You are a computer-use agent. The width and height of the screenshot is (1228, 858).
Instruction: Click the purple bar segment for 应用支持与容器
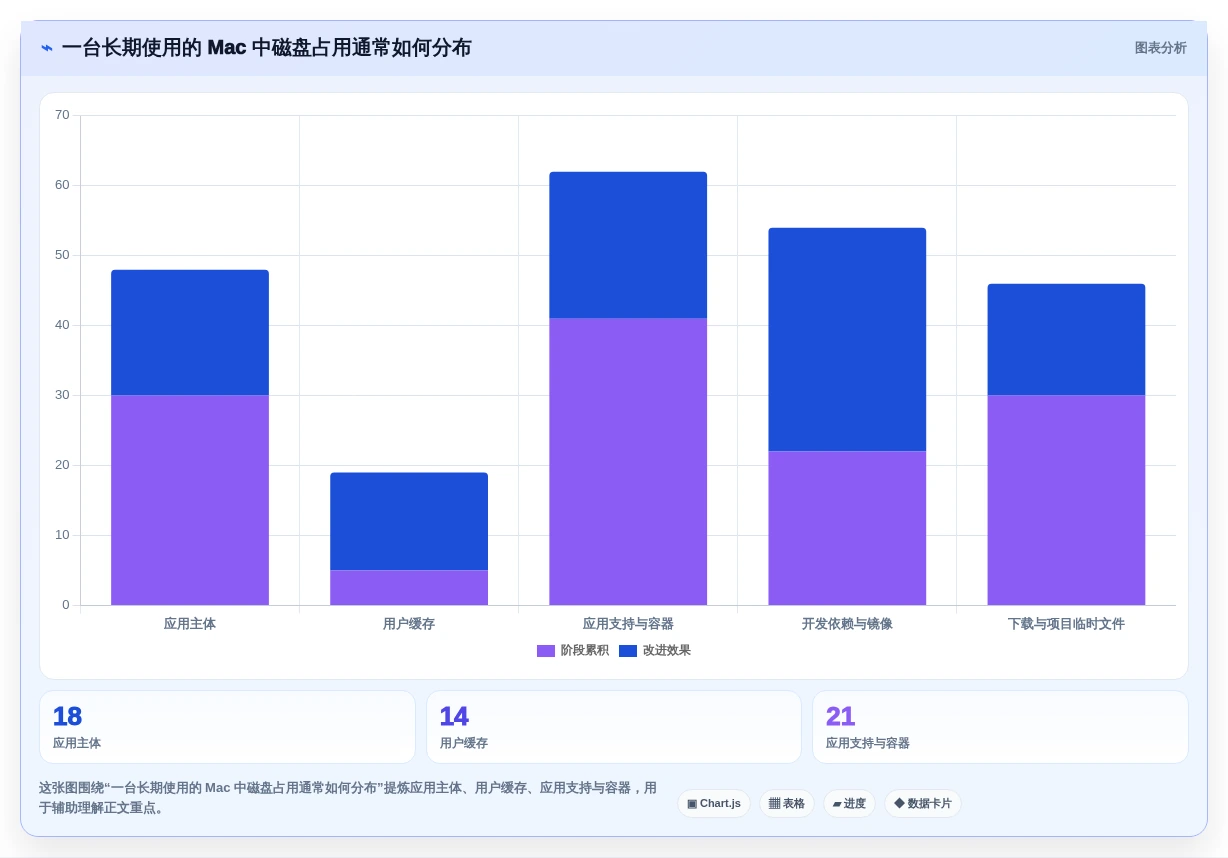click(628, 461)
